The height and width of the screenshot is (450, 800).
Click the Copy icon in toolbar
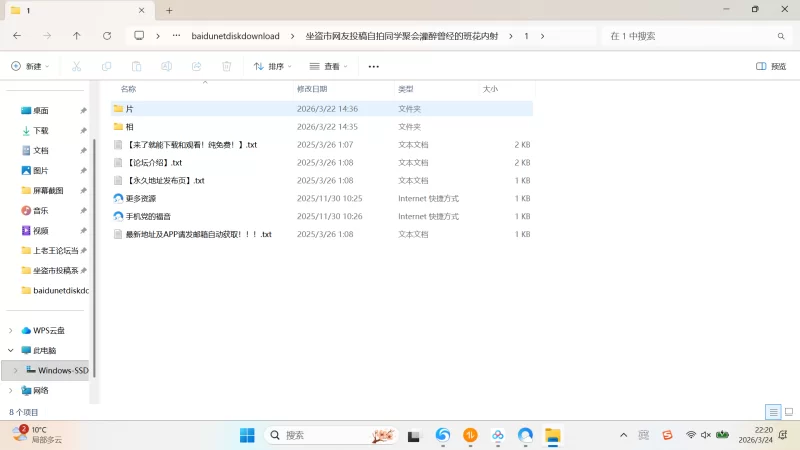(106, 66)
